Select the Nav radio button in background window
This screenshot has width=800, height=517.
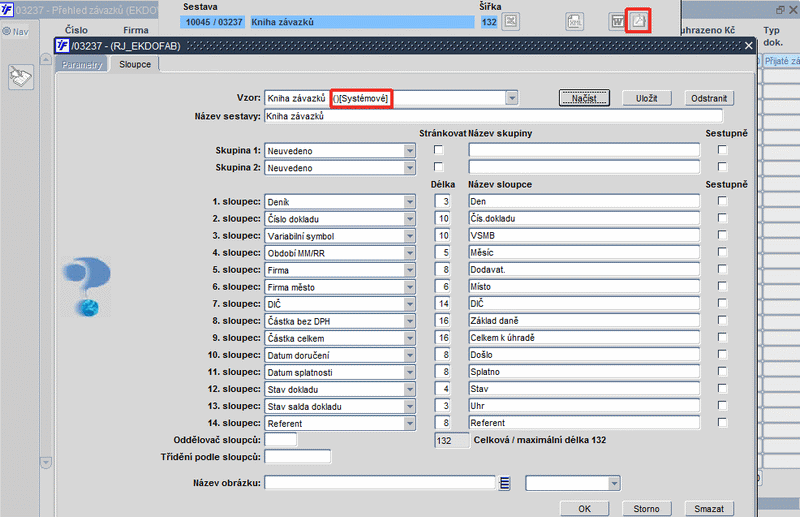[x=7, y=31]
